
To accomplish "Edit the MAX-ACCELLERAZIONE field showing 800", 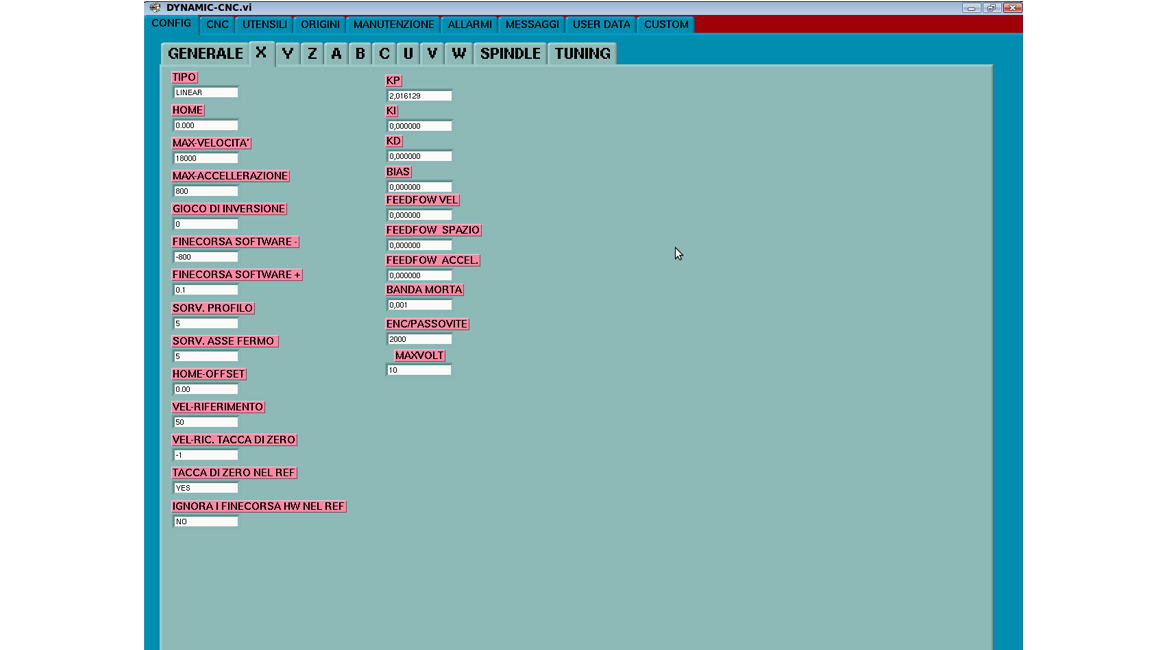I will click(206, 191).
